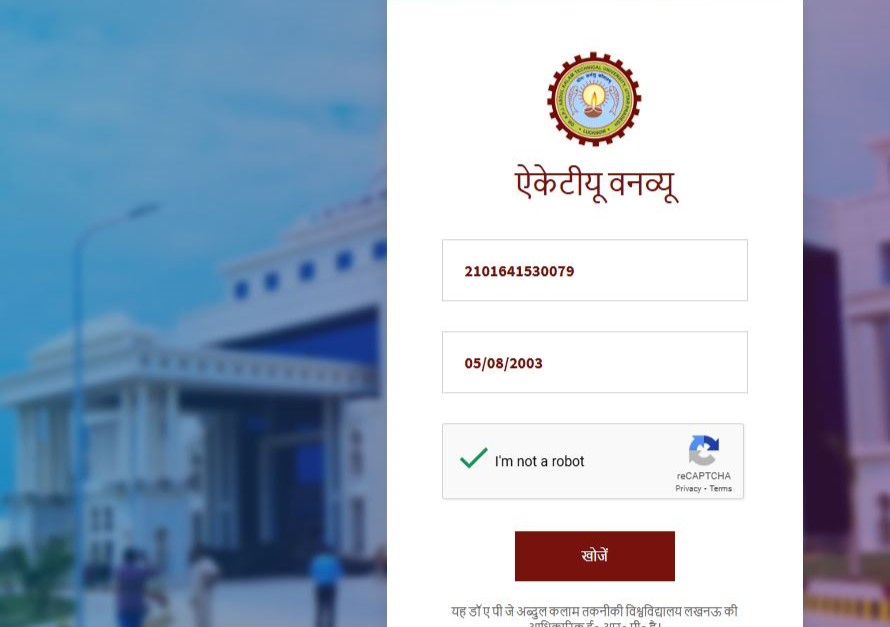Image resolution: width=890 pixels, height=627 pixels.
Task: Click the footer text about अब्दुल कलाम विश्वविद्यालय
Action: coord(594,617)
